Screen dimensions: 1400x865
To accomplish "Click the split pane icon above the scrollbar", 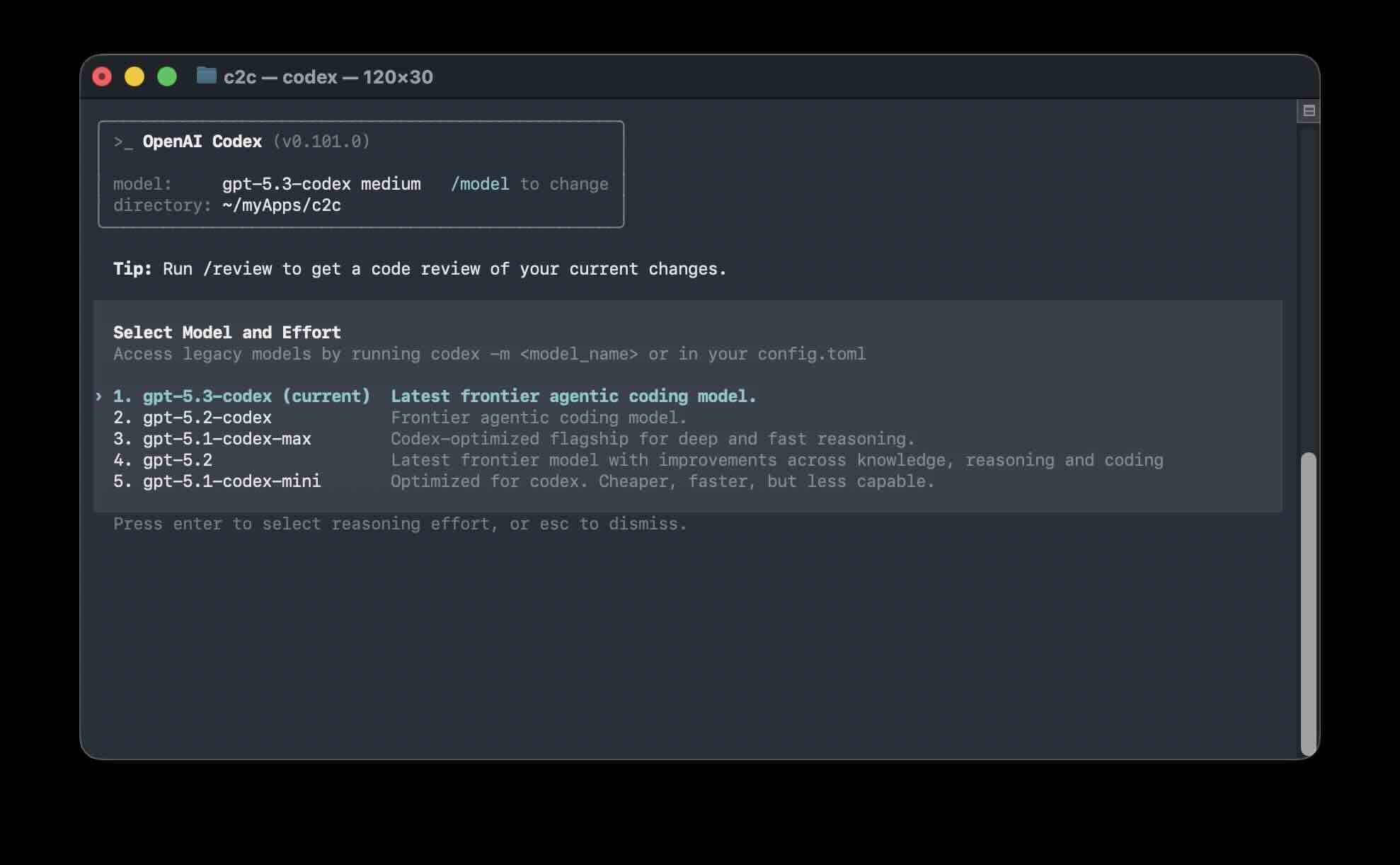I will tap(1308, 111).
